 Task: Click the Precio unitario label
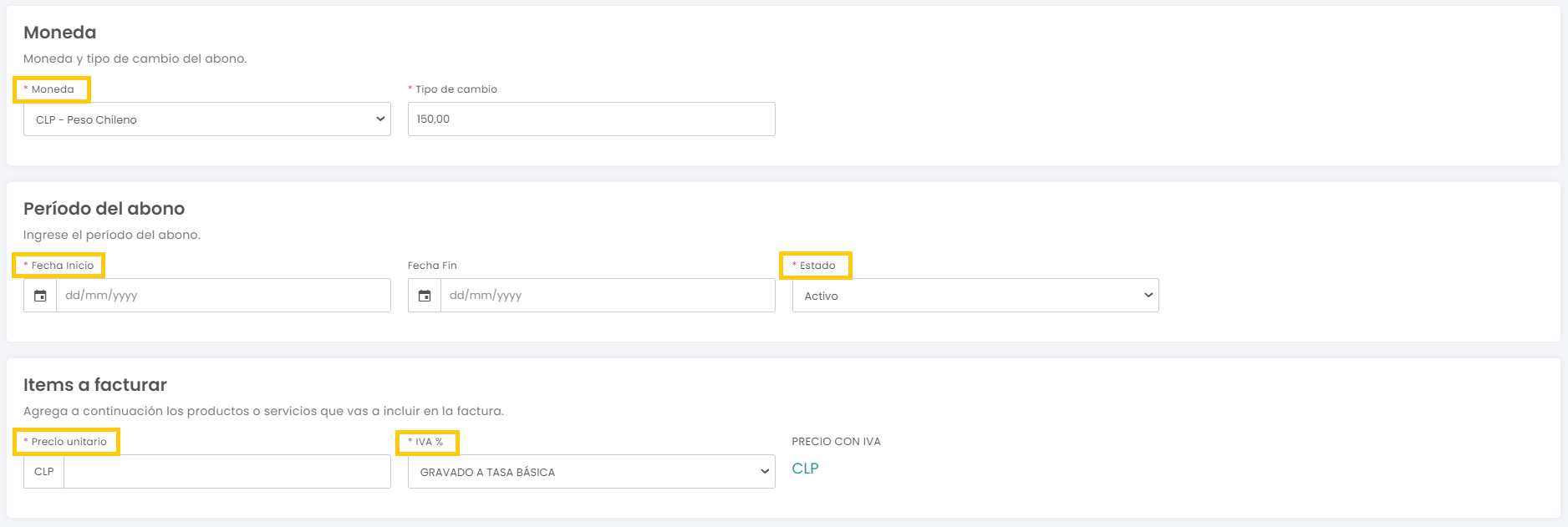(x=69, y=442)
